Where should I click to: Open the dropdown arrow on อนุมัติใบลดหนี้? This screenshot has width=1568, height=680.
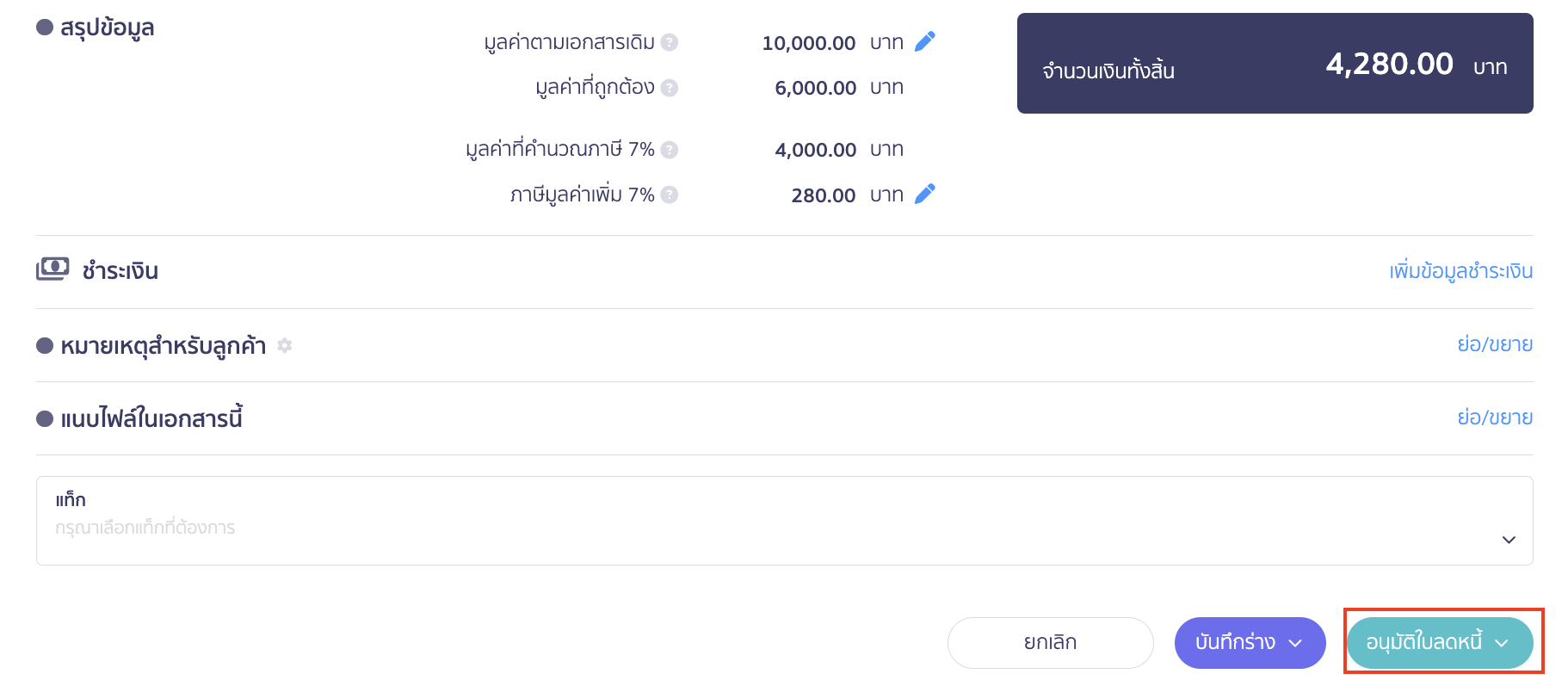1502,643
